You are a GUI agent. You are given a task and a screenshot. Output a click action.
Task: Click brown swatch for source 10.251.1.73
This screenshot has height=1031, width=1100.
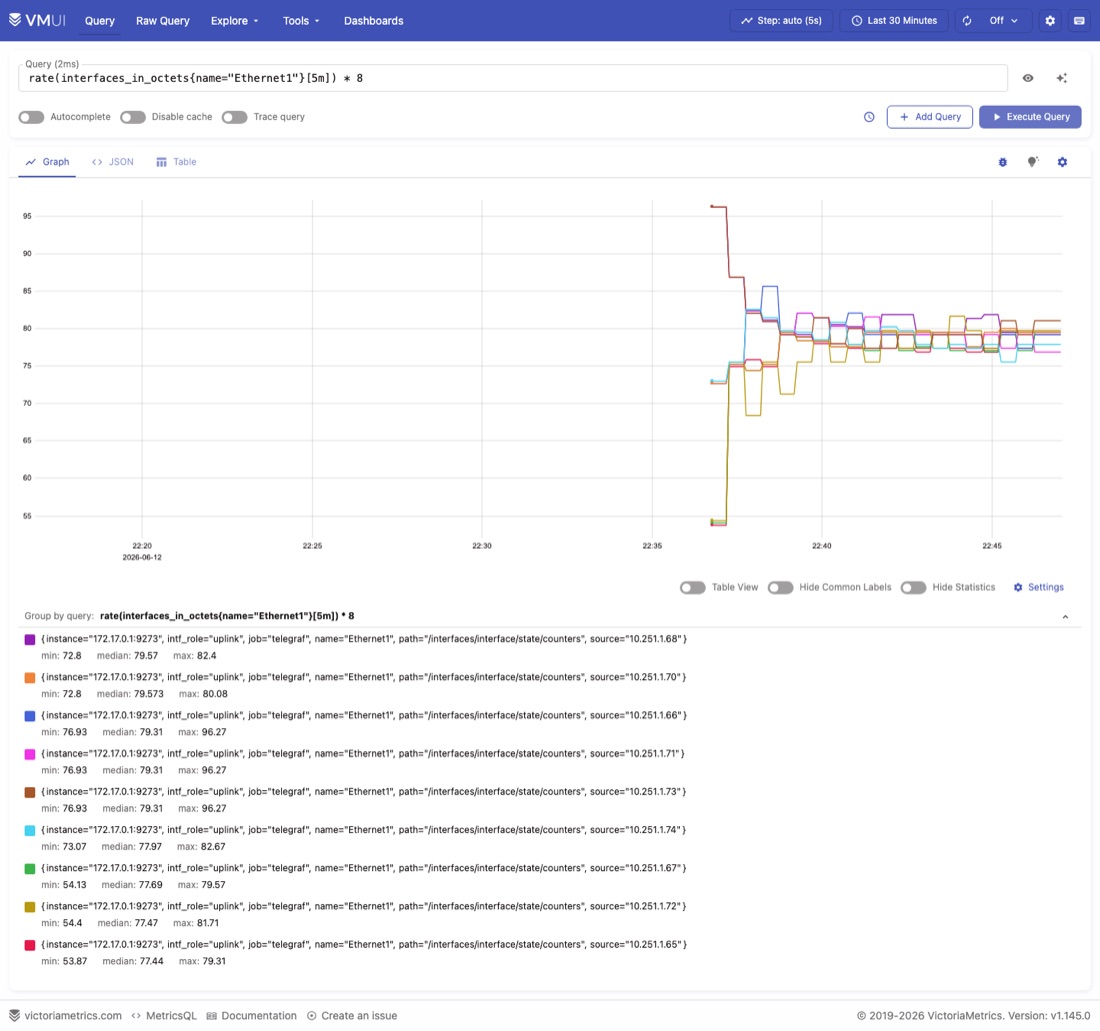[29, 793]
